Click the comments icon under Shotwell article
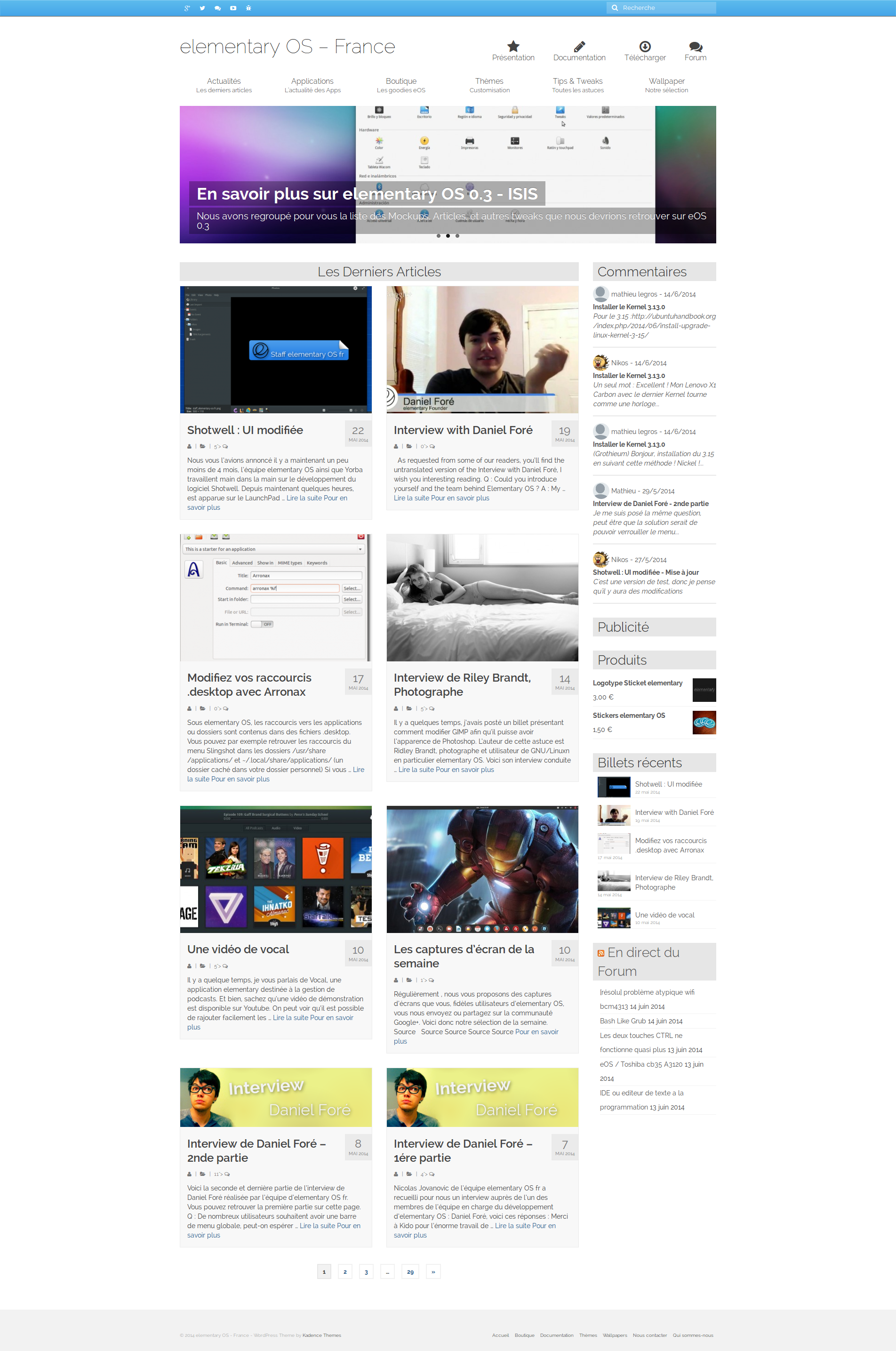The height and width of the screenshot is (1351, 896). [225, 446]
